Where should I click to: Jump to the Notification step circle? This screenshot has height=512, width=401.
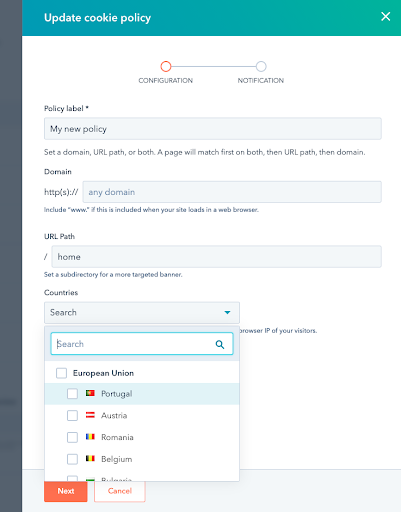[x=261, y=66]
